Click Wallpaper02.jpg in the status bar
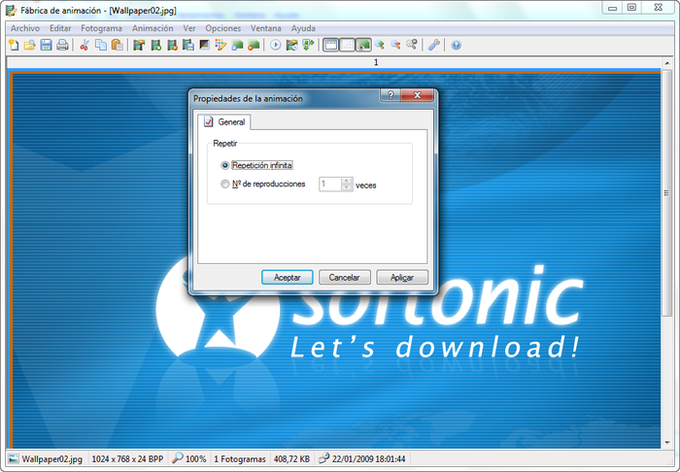The width and height of the screenshot is (680, 472). coord(52,459)
